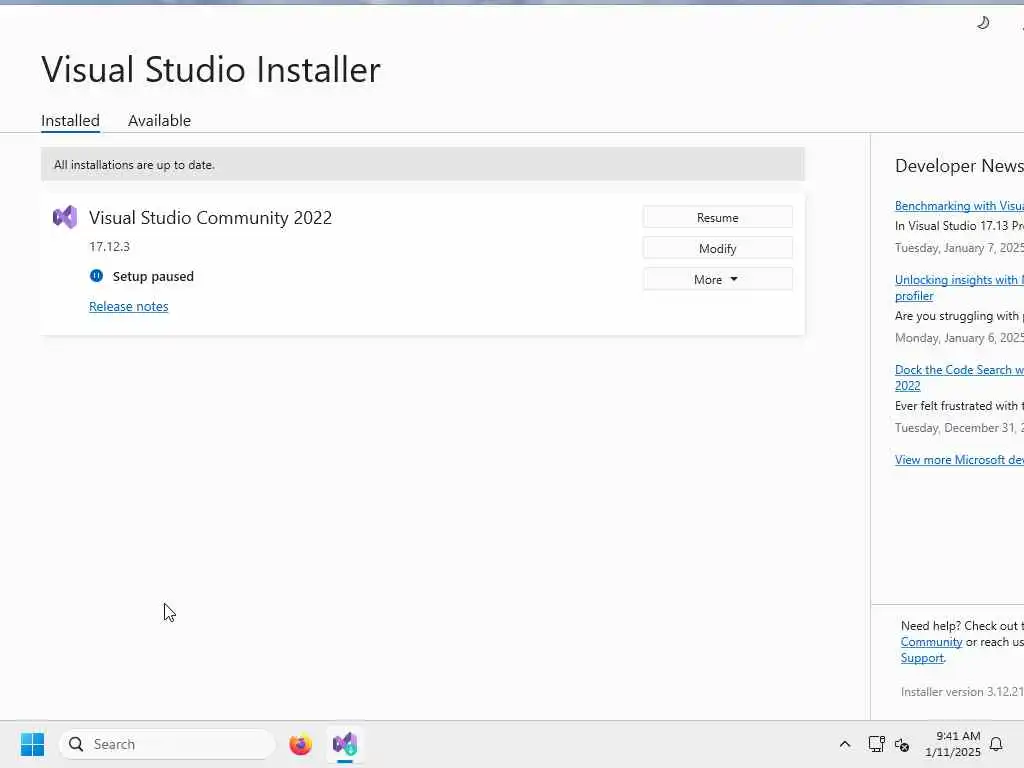The width and height of the screenshot is (1024, 768).
Task: Switch to the Available tab
Action: click(159, 121)
